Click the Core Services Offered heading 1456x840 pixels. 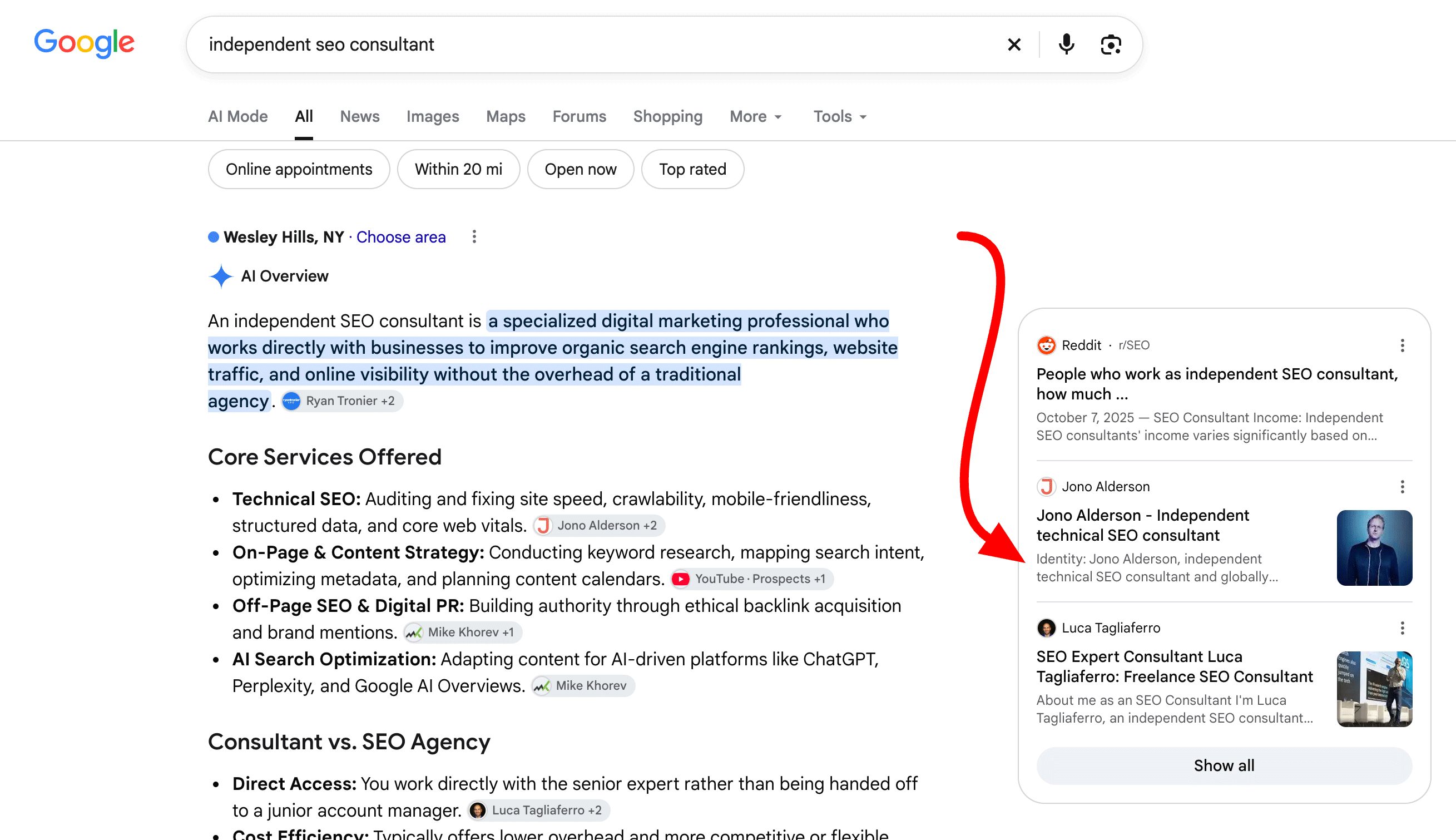325,457
